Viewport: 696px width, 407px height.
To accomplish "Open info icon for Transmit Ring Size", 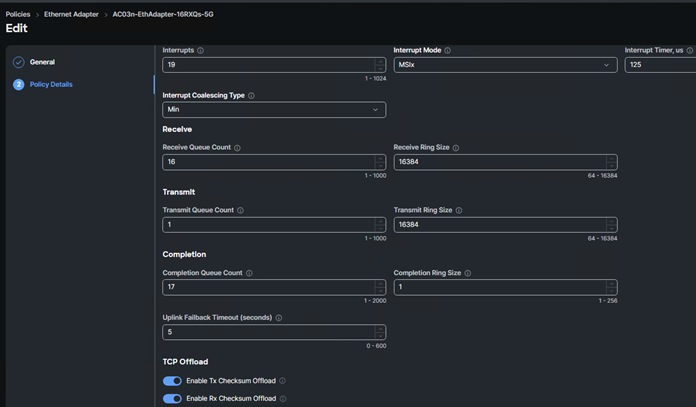I will pos(459,210).
